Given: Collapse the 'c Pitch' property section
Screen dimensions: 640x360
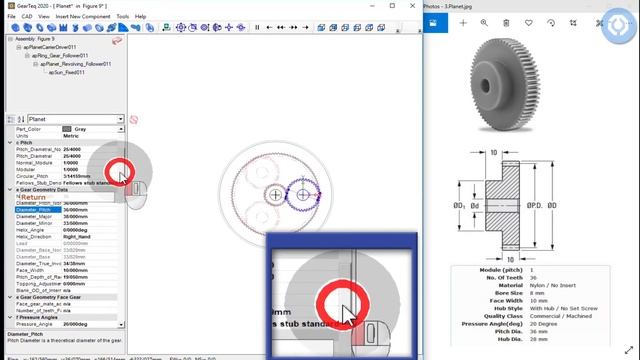Looking at the screenshot, I should 10,143.
